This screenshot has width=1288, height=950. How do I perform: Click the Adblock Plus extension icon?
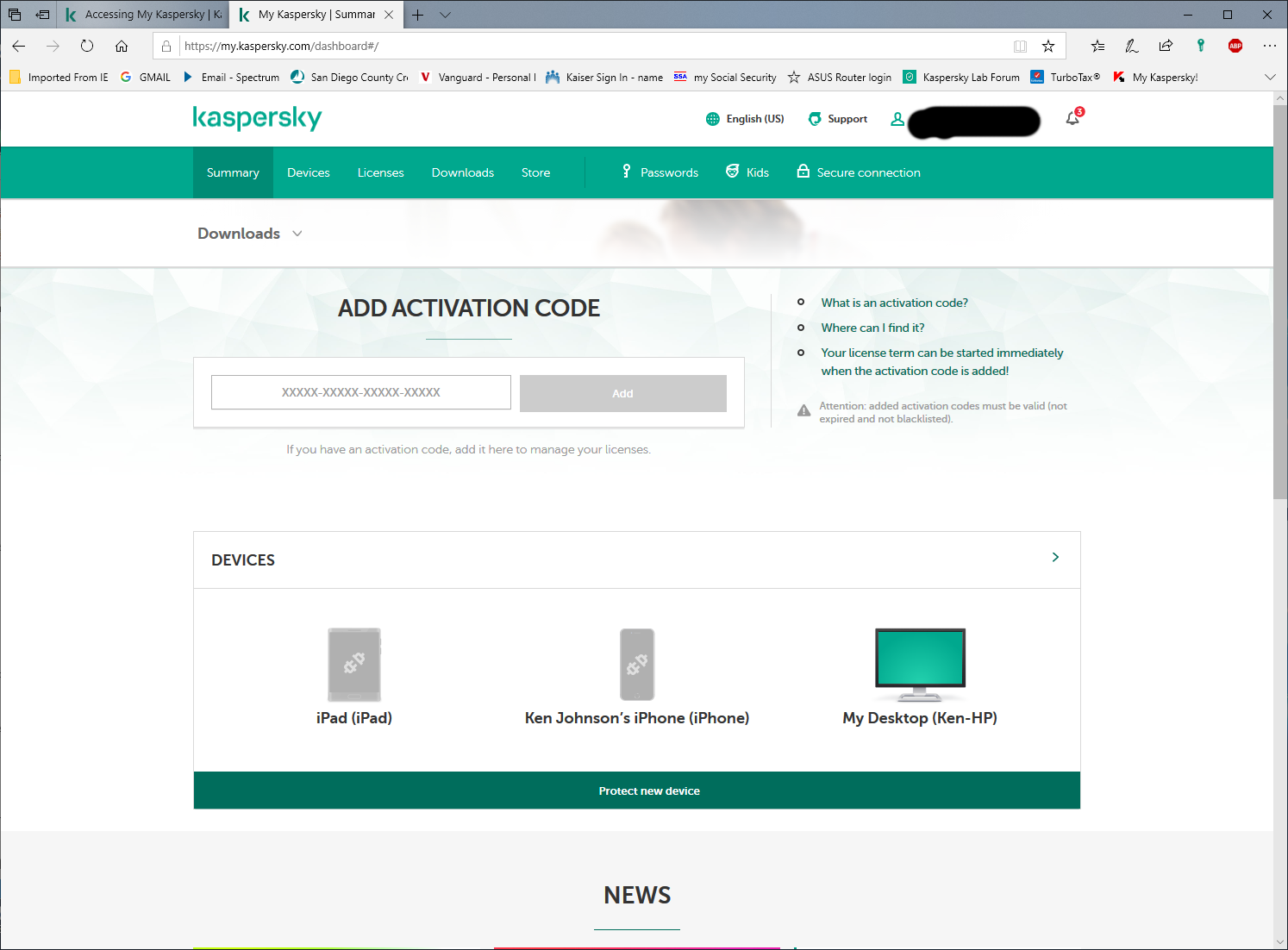1235,46
